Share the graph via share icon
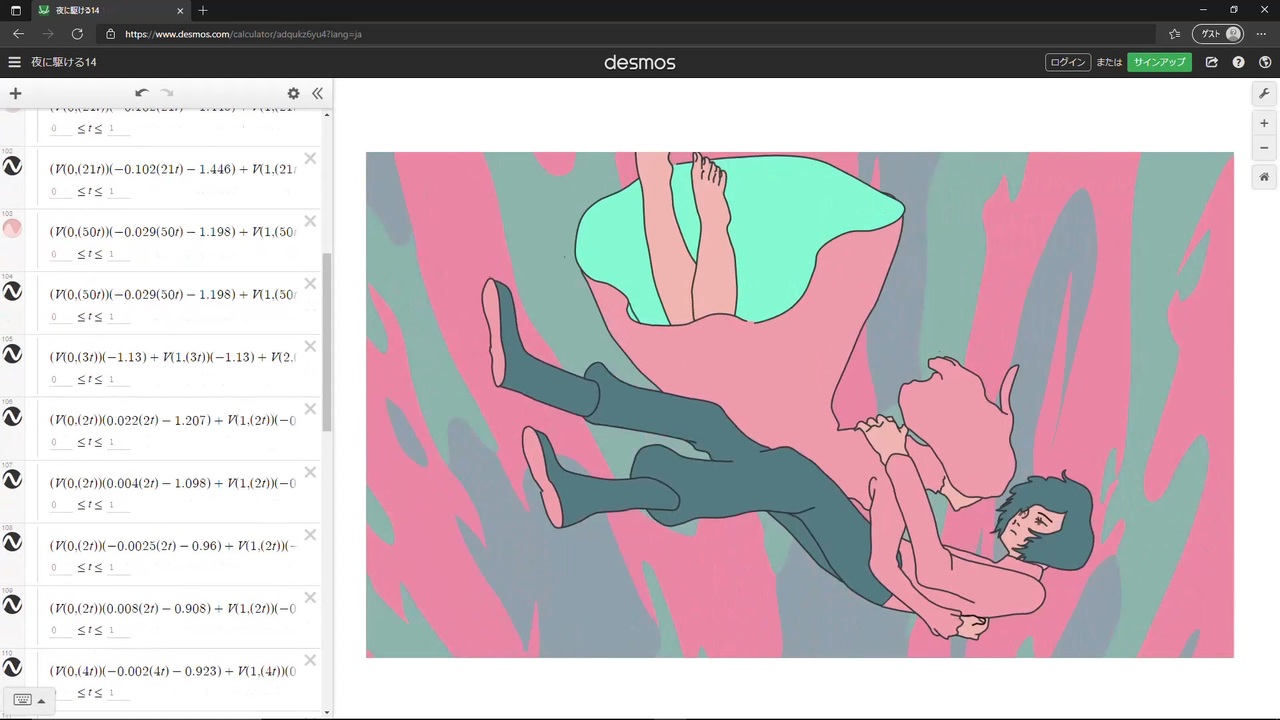This screenshot has width=1280, height=720. click(1212, 62)
